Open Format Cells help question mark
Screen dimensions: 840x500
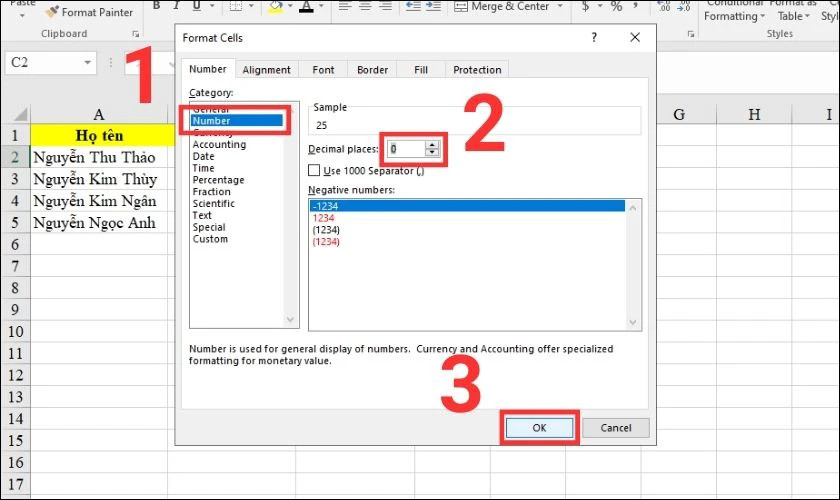point(594,38)
